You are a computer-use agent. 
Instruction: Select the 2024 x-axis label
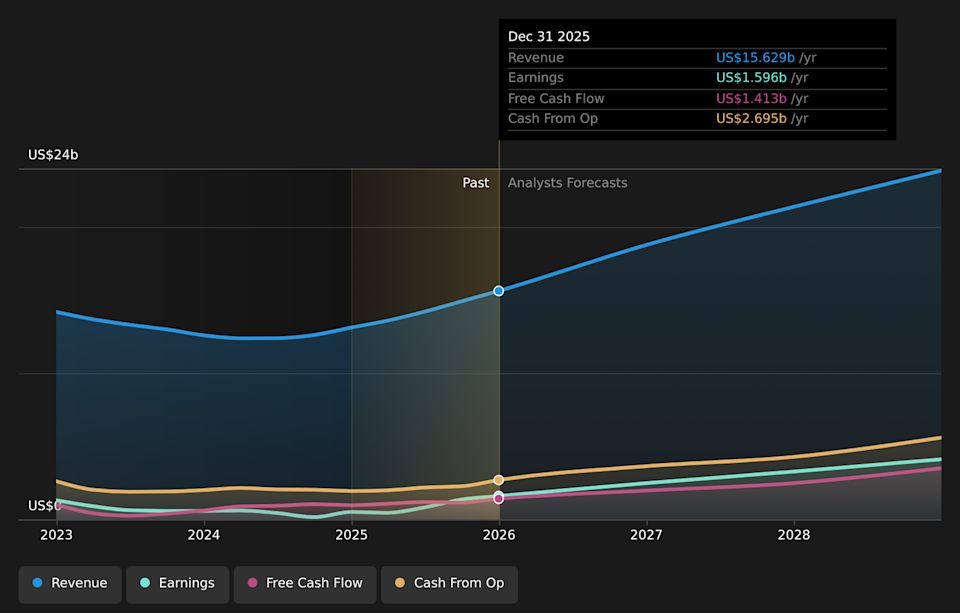(x=204, y=535)
